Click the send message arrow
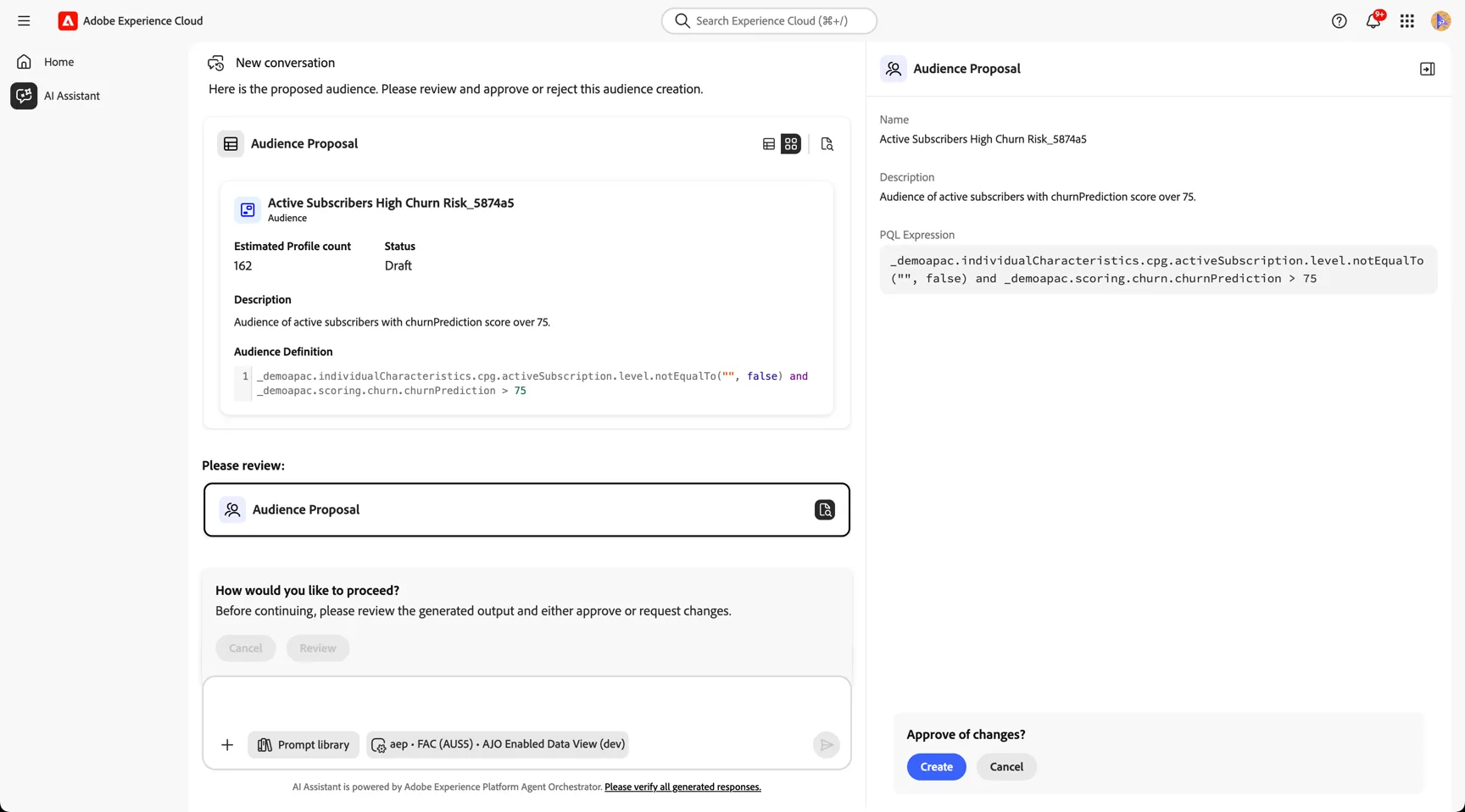The height and width of the screenshot is (812, 1465). (826, 745)
